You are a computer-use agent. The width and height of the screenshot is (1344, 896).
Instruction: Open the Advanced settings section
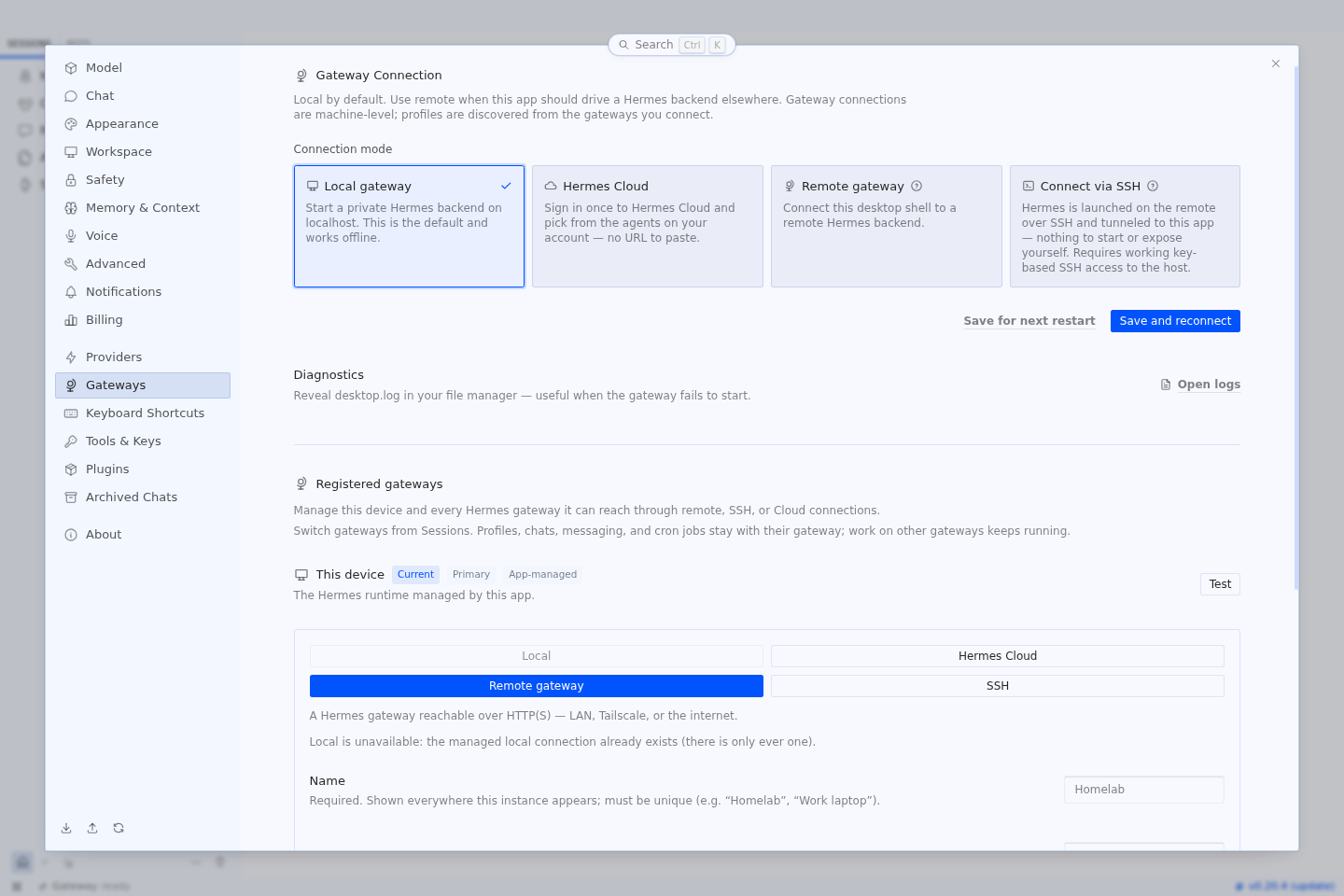(x=142, y=264)
